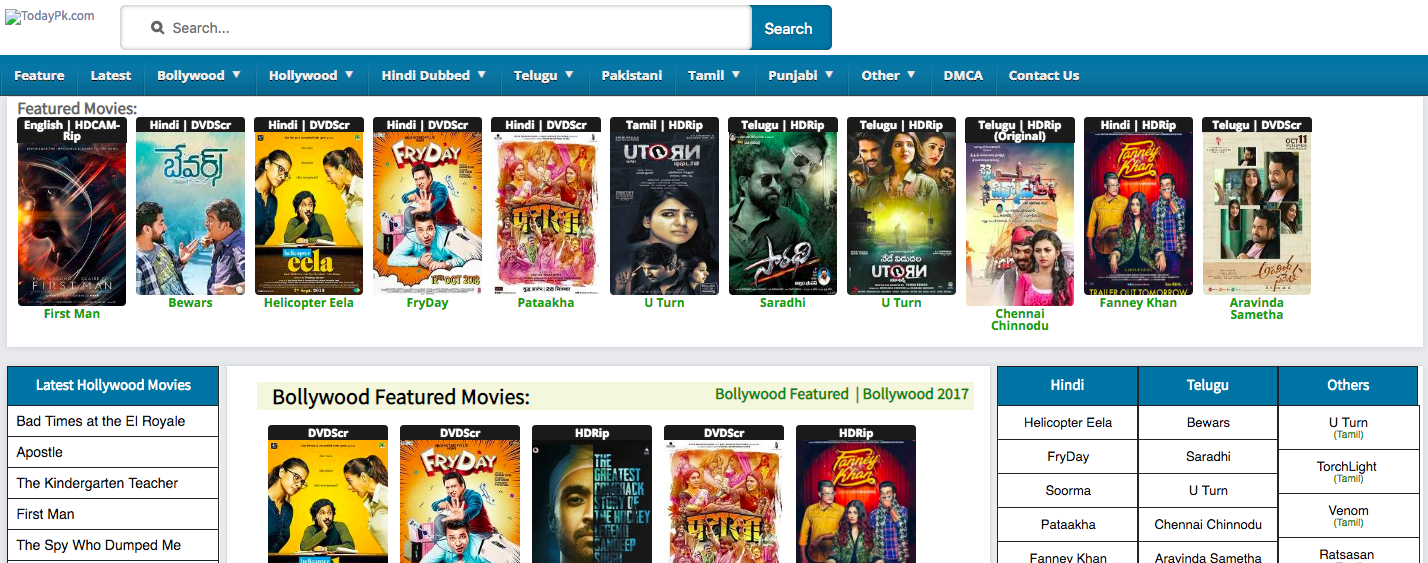Open the Saradhi featured poster

pos(783,213)
